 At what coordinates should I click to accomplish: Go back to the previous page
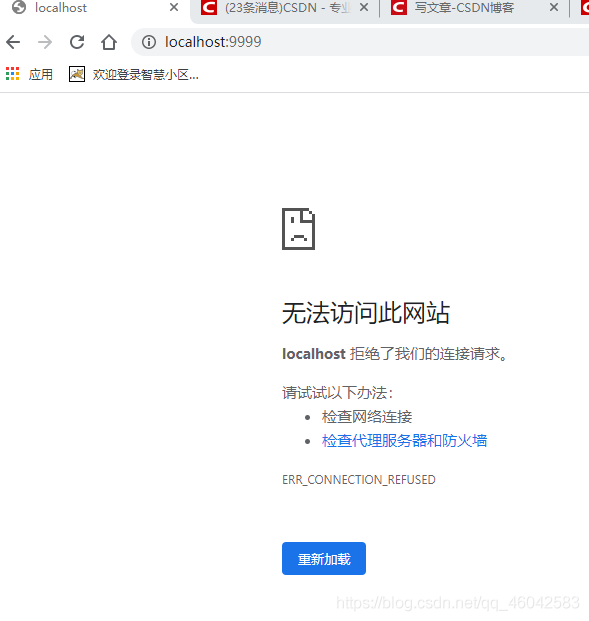point(13,42)
